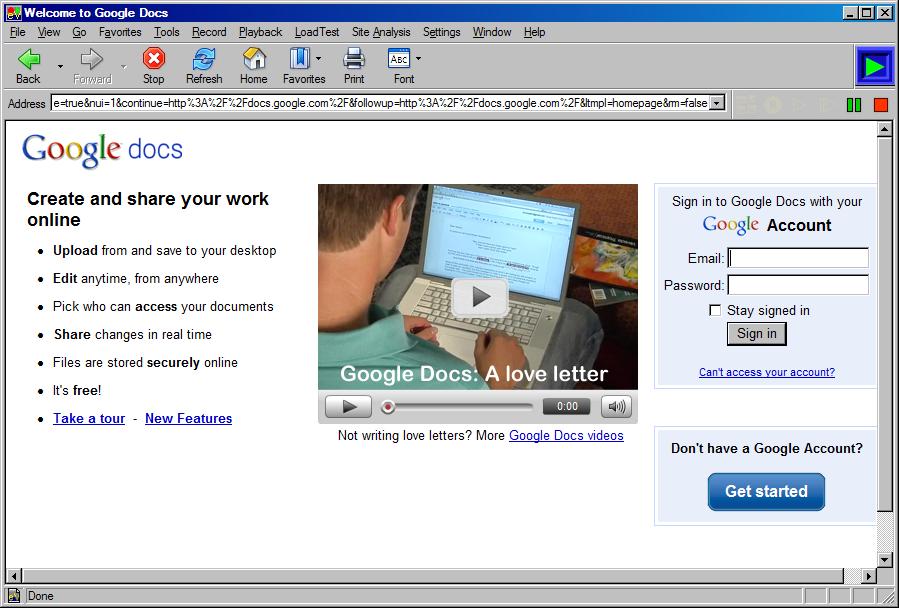The height and width of the screenshot is (608, 899).
Task: Click the "Share changes in real time" bullet
Action: point(132,334)
